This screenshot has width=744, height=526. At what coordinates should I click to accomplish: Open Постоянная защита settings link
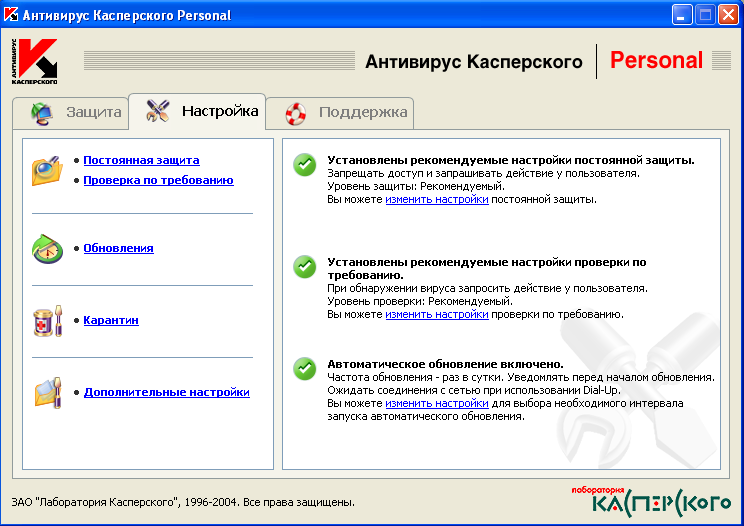[141, 160]
